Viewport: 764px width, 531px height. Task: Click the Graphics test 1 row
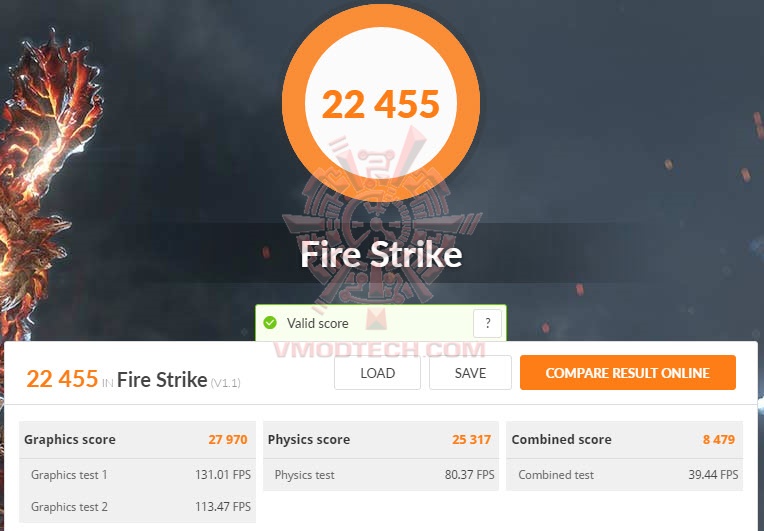coord(137,474)
